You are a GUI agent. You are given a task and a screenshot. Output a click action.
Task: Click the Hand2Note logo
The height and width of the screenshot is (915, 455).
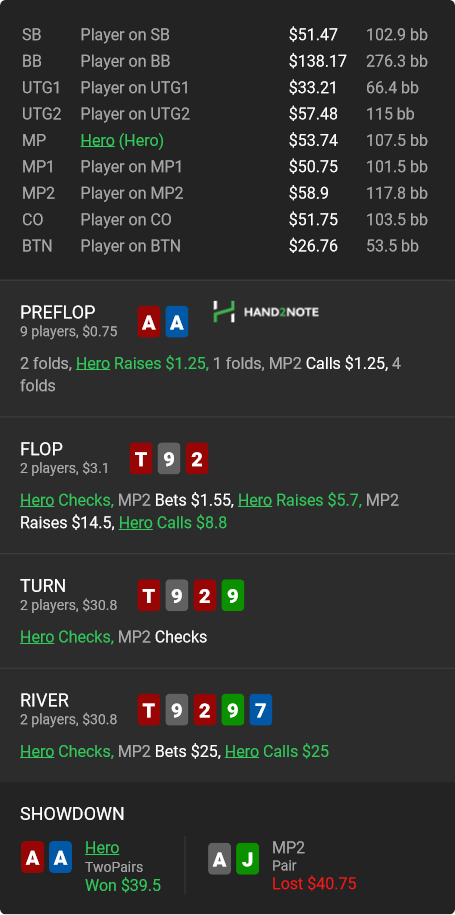(x=265, y=312)
